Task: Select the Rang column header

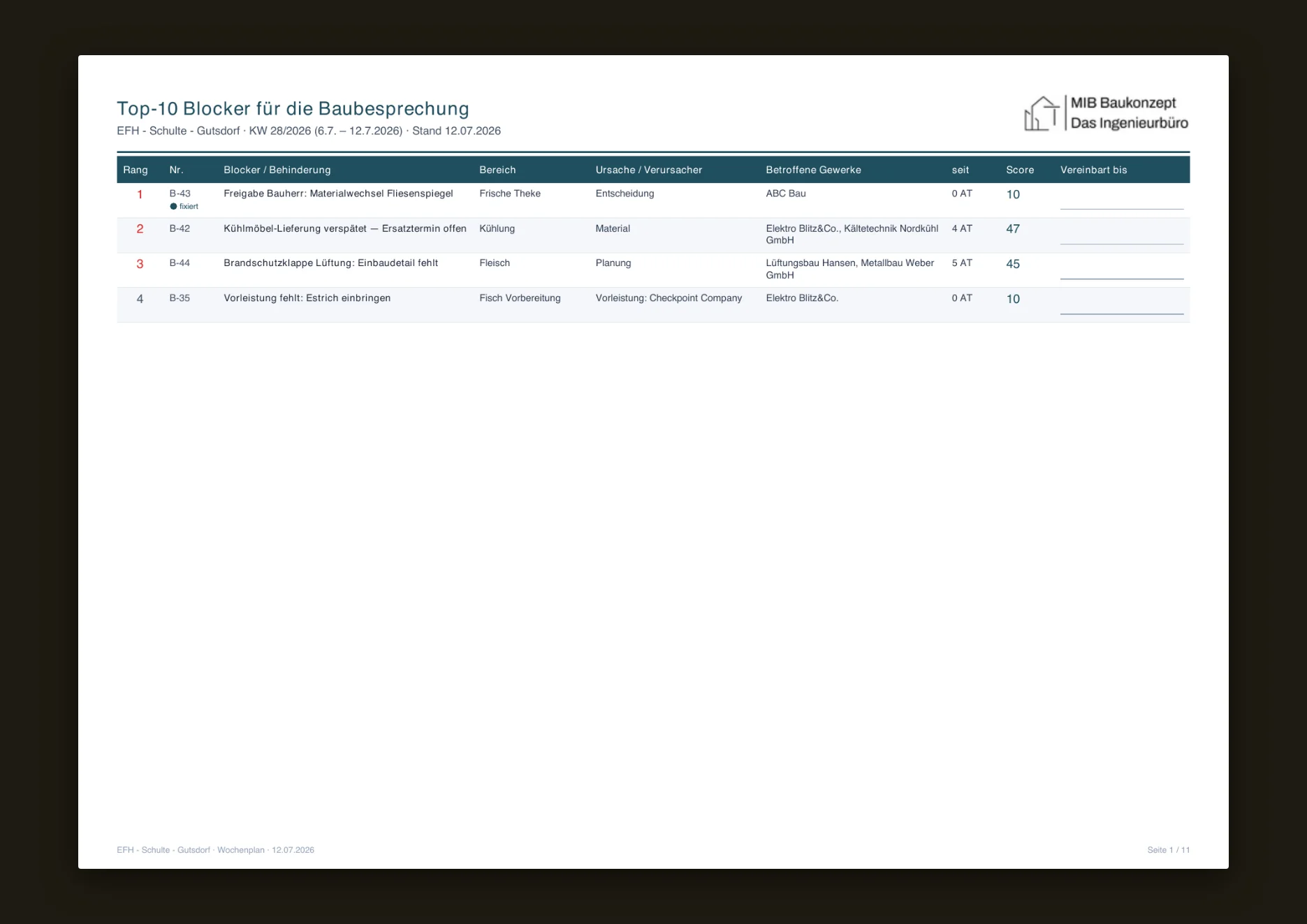Action: click(136, 170)
